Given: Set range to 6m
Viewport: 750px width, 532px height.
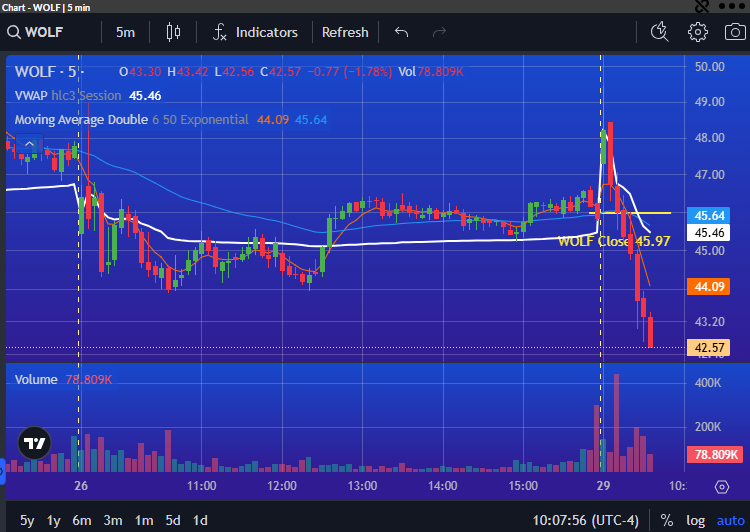Looking at the screenshot, I should 82,520.
